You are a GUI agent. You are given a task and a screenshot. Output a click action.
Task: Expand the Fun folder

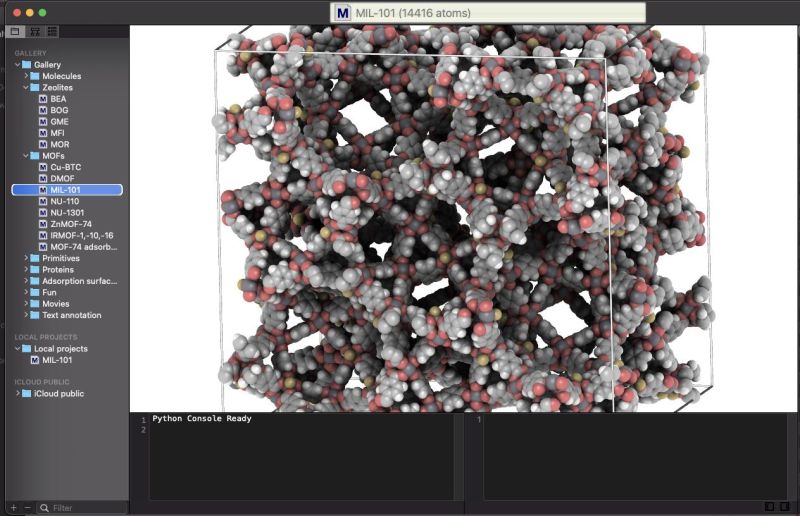pos(26,292)
